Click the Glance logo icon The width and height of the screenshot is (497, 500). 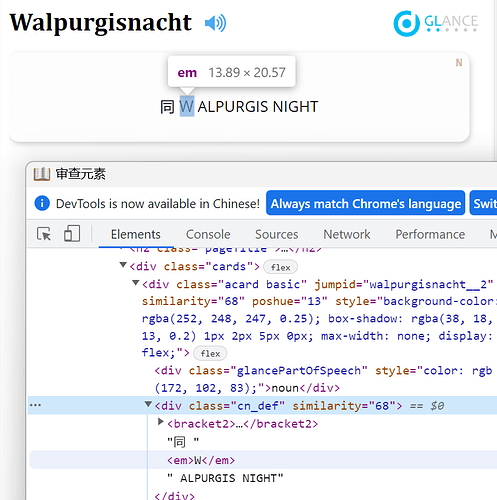point(406,23)
